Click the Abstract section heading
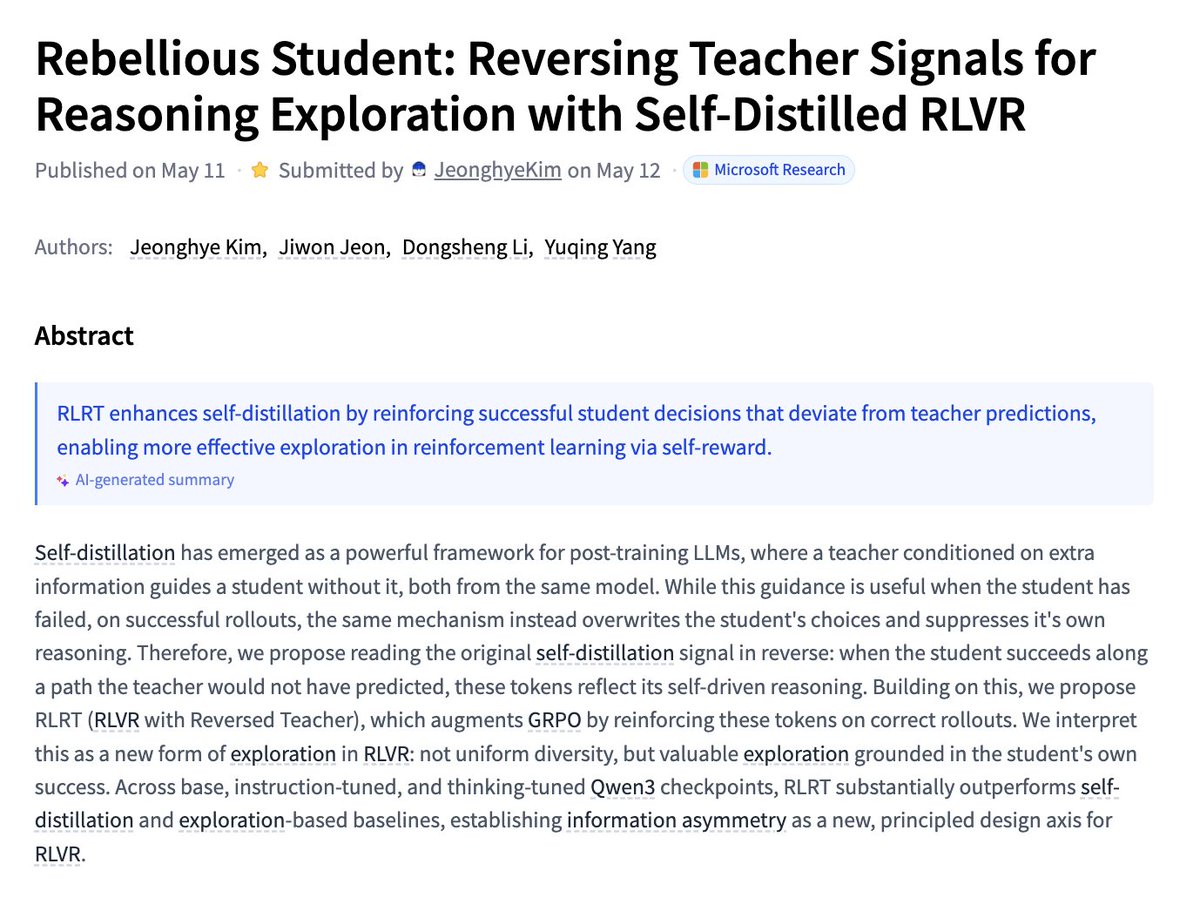Viewport: 1200px width, 911px height. click(x=84, y=336)
